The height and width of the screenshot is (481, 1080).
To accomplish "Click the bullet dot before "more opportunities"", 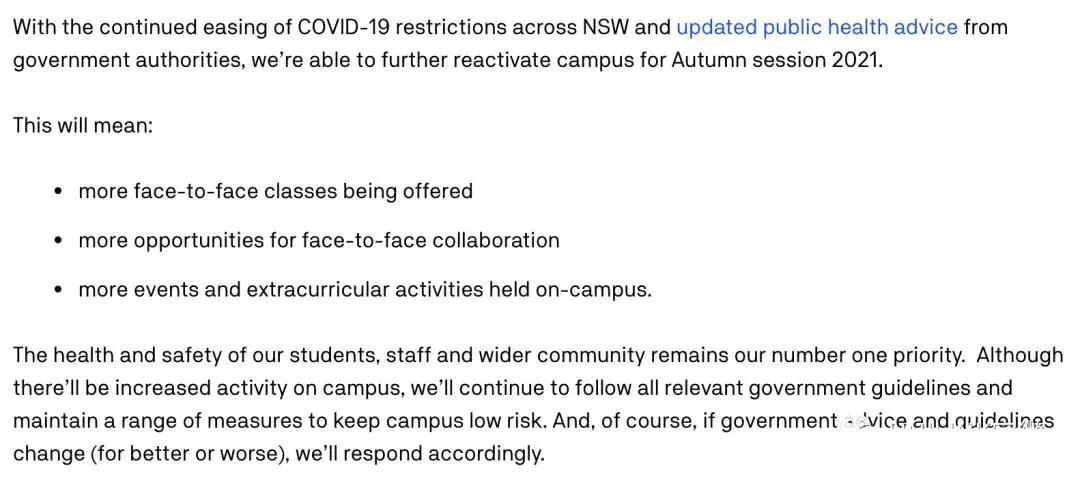I will pyautogui.click(x=58, y=241).
